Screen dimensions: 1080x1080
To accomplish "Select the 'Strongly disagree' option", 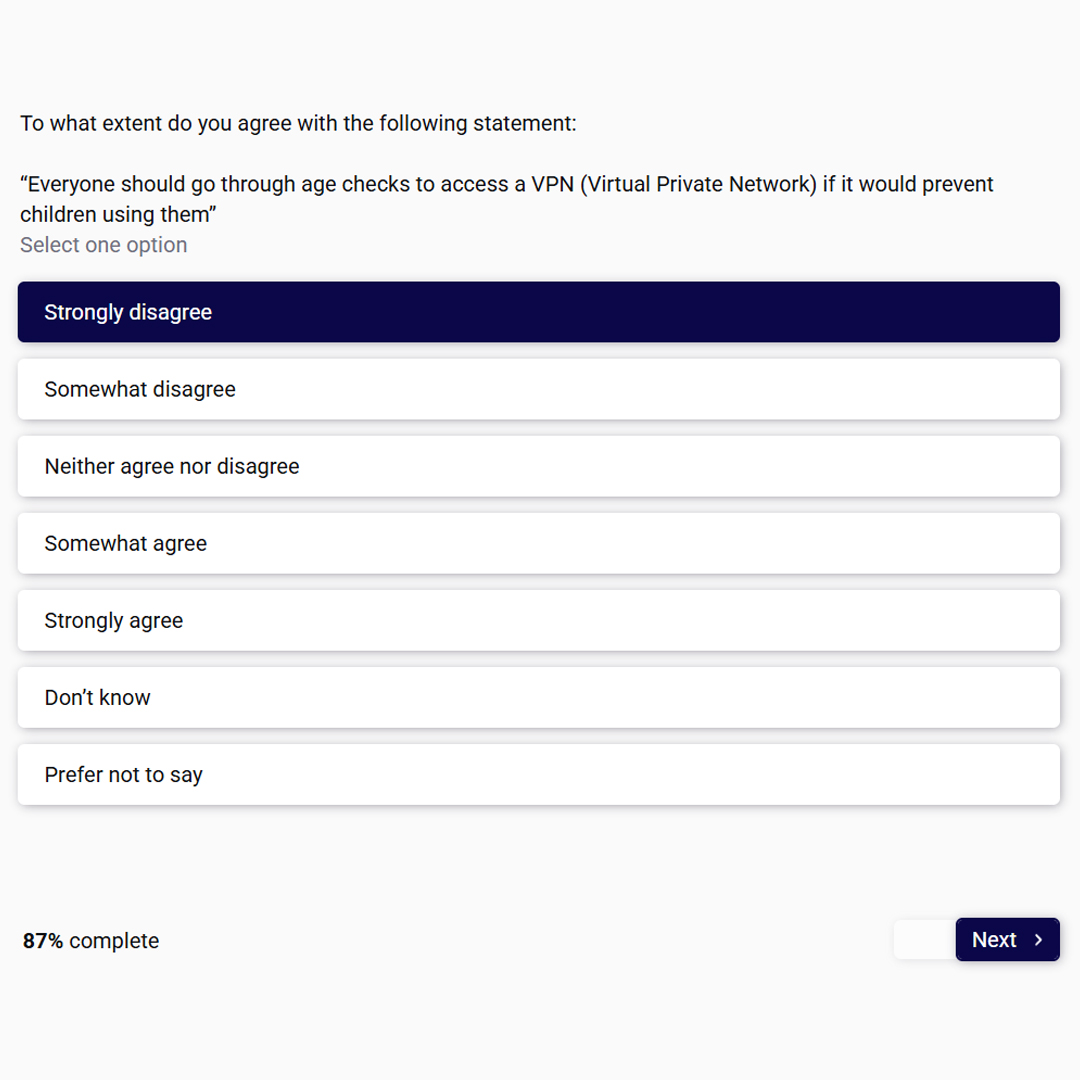I will click(539, 312).
